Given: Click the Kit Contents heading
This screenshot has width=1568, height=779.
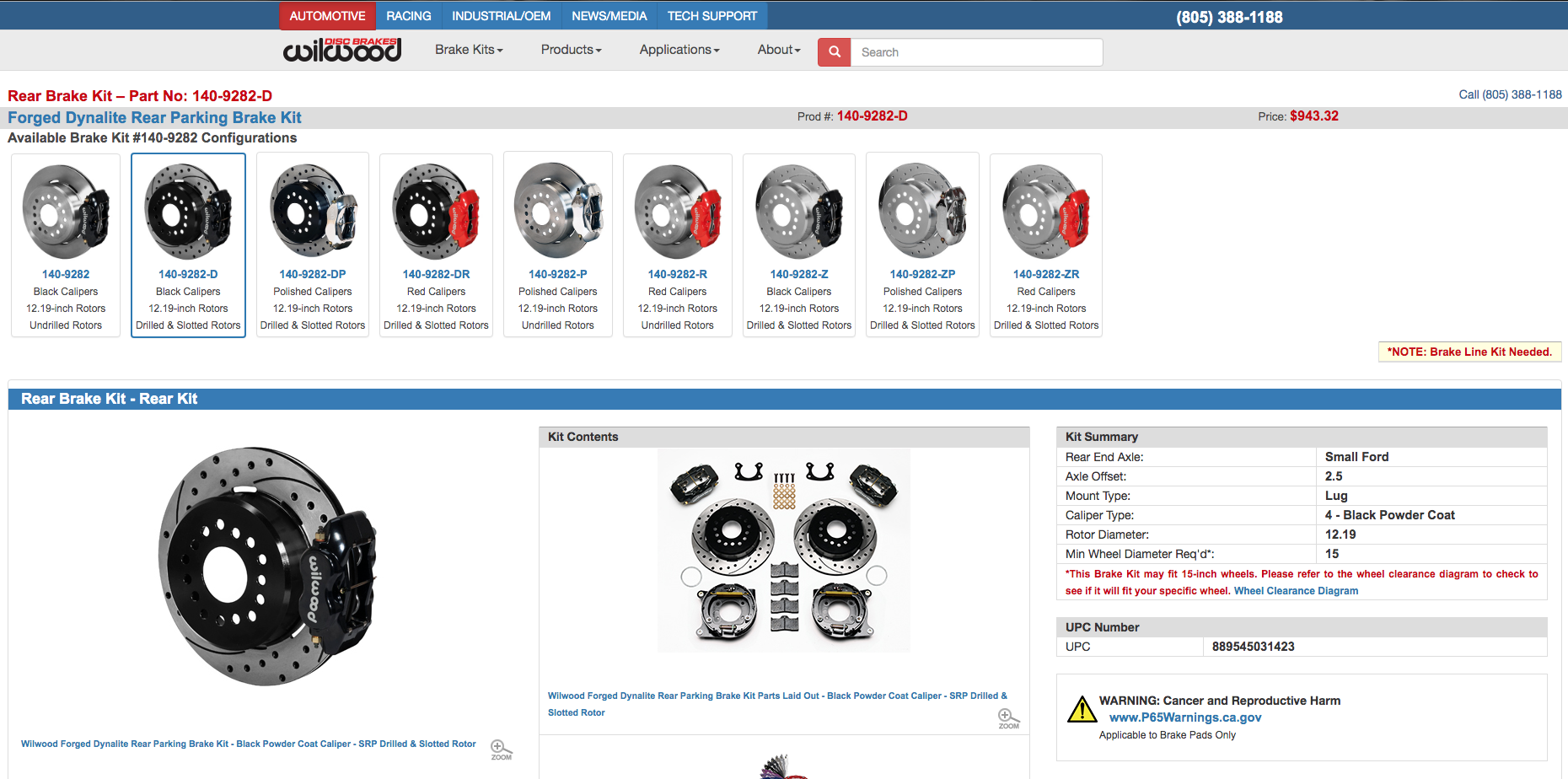Looking at the screenshot, I should coord(583,437).
